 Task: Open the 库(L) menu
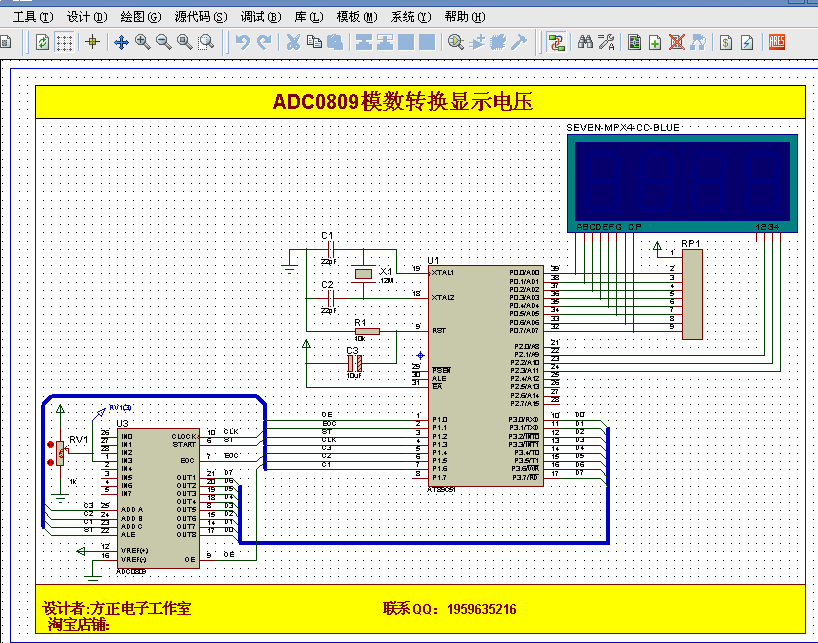pyautogui.click(x=309, y=17)
